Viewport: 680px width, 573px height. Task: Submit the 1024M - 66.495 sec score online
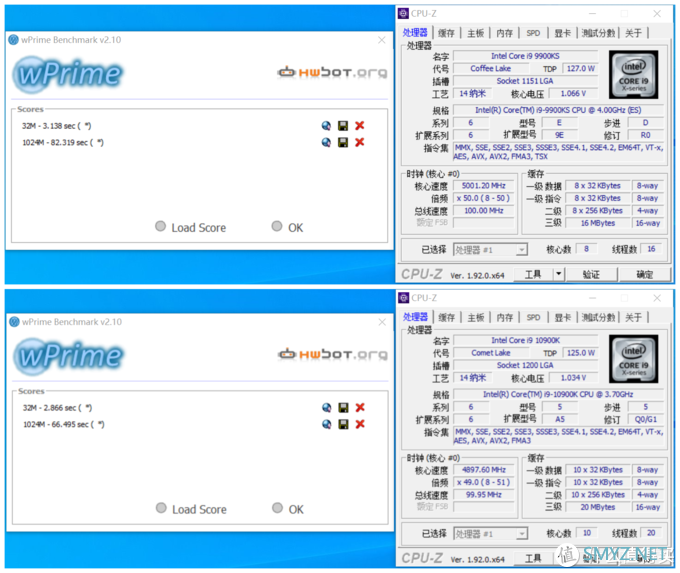click(x=327, y=424)
